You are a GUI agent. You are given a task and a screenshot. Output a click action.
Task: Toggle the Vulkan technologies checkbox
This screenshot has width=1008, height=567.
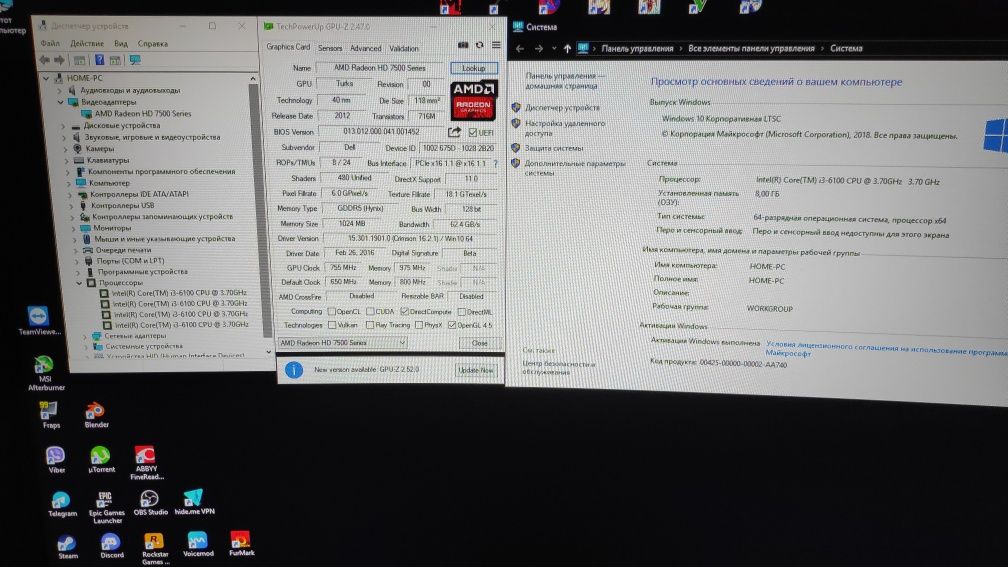coord(332,325)
